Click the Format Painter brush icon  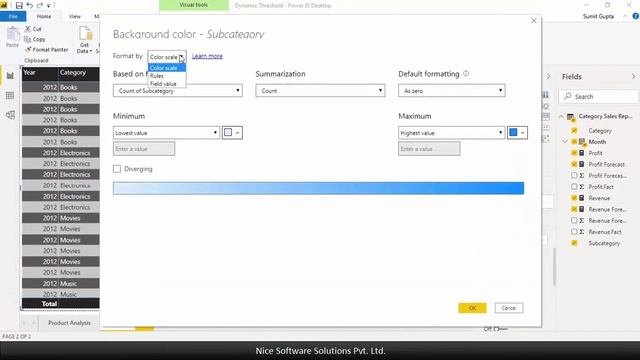[x=28, y=49]
